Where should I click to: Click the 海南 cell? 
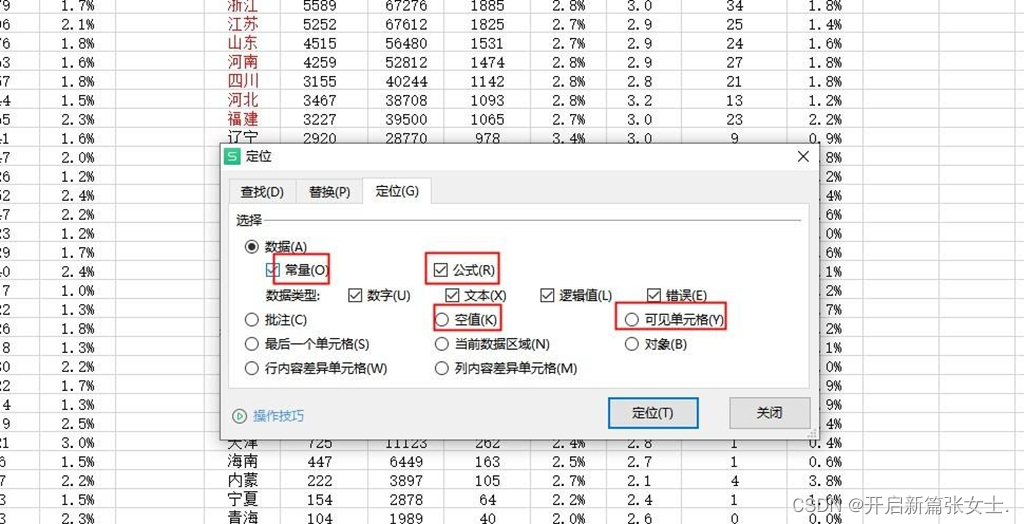coord(242,462)
